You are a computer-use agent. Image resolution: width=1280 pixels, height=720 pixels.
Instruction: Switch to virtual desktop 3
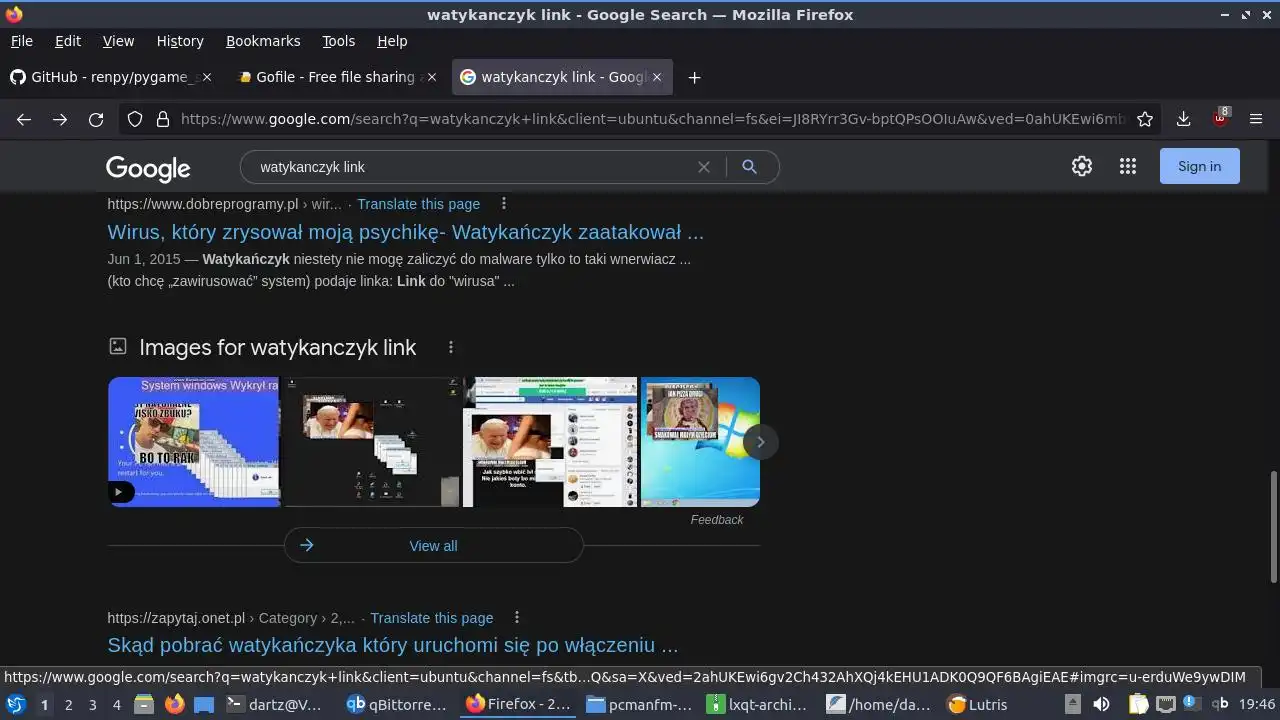pyautogui.click(x=92, y=705)
